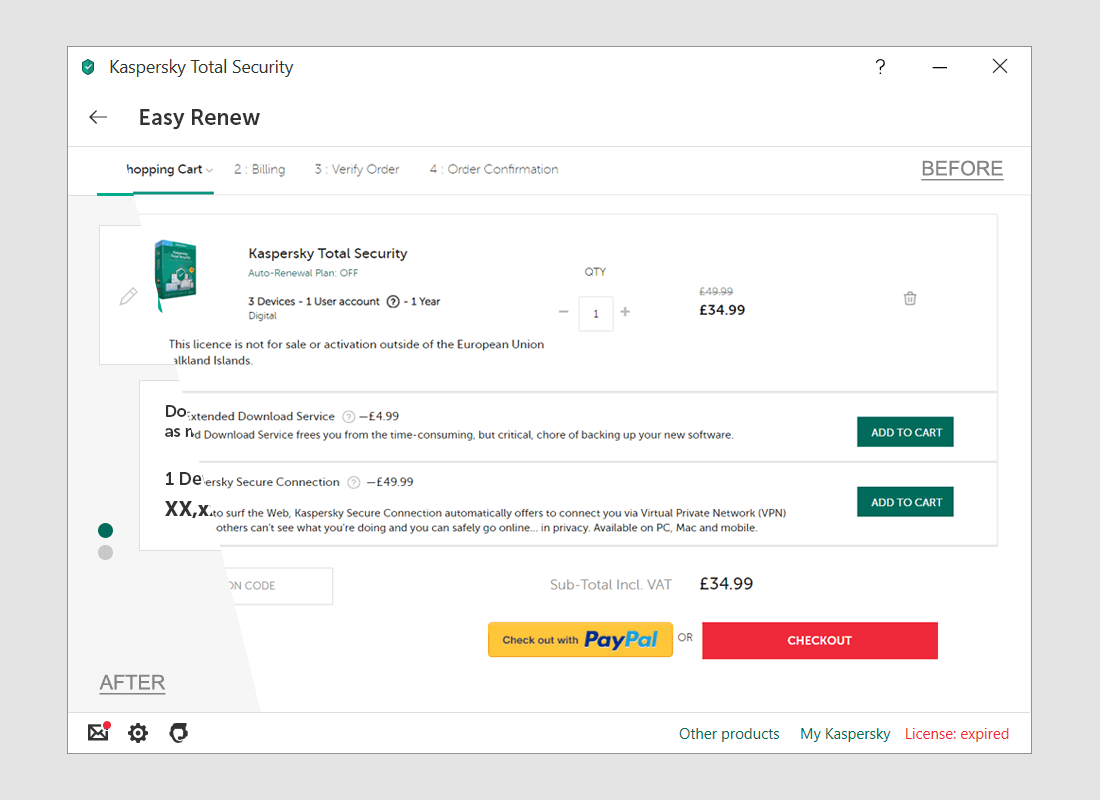Check out with PayPal

tap(580, 640)
